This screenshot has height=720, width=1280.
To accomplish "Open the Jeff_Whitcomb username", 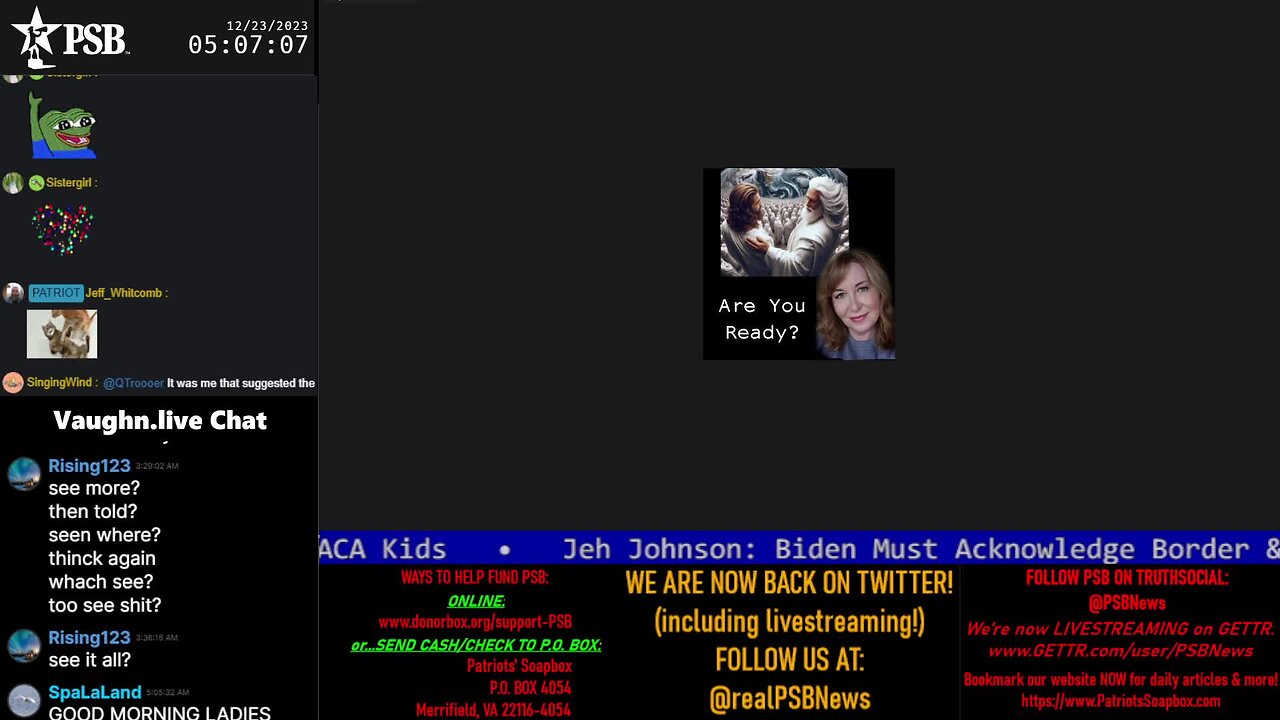I will (124, 293).
